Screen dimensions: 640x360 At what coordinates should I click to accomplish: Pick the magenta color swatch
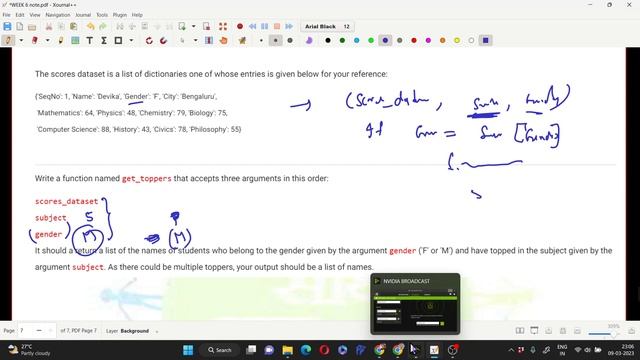click(x=428, y=40)
